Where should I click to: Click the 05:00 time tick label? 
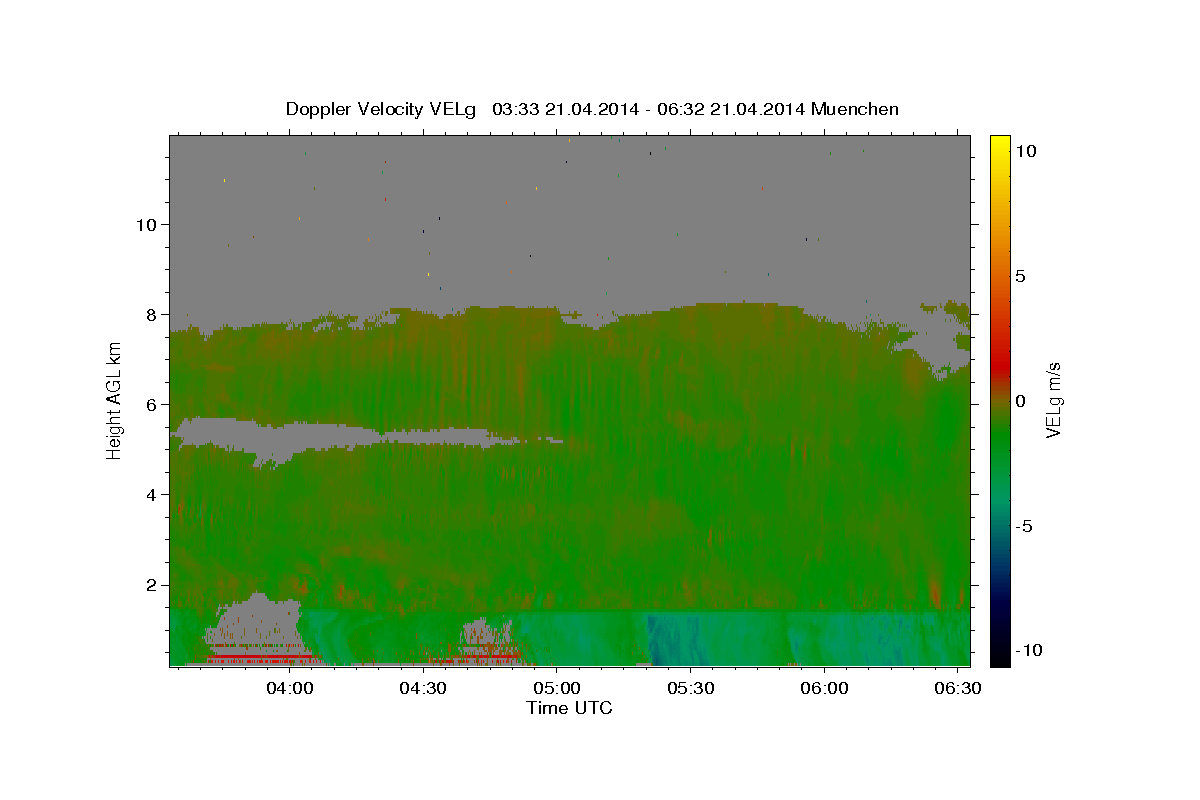tap(557, 689)
